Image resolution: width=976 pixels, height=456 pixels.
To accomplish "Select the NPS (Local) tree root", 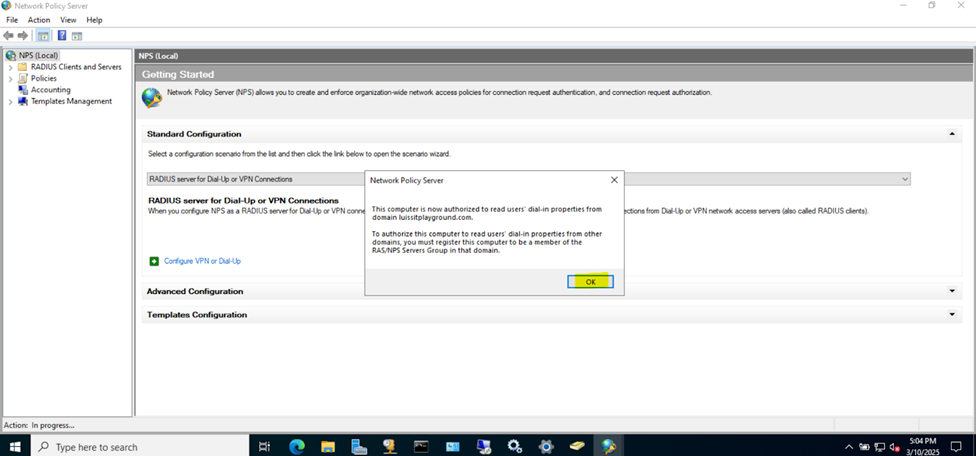I will pyautogui.click(x=38, y=55).
